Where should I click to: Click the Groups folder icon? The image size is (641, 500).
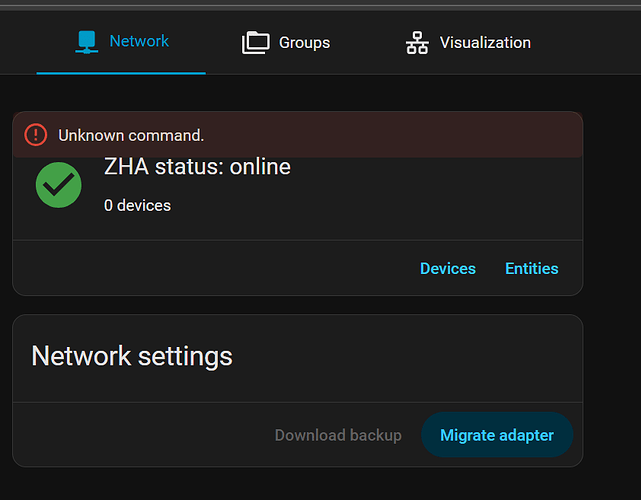pos(256,42)
